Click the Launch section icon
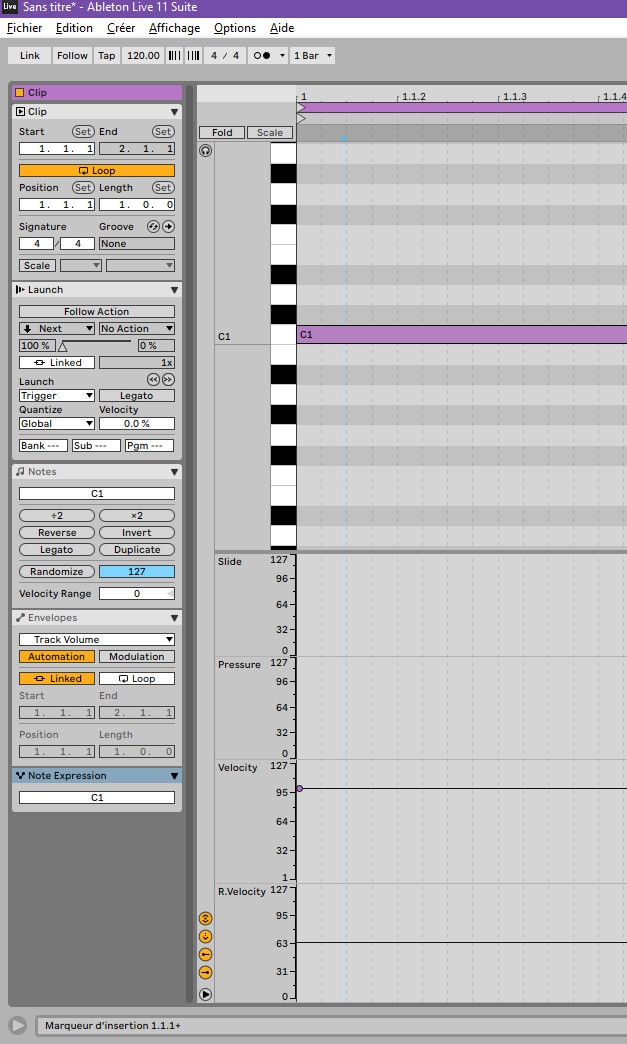 (20, 290)
